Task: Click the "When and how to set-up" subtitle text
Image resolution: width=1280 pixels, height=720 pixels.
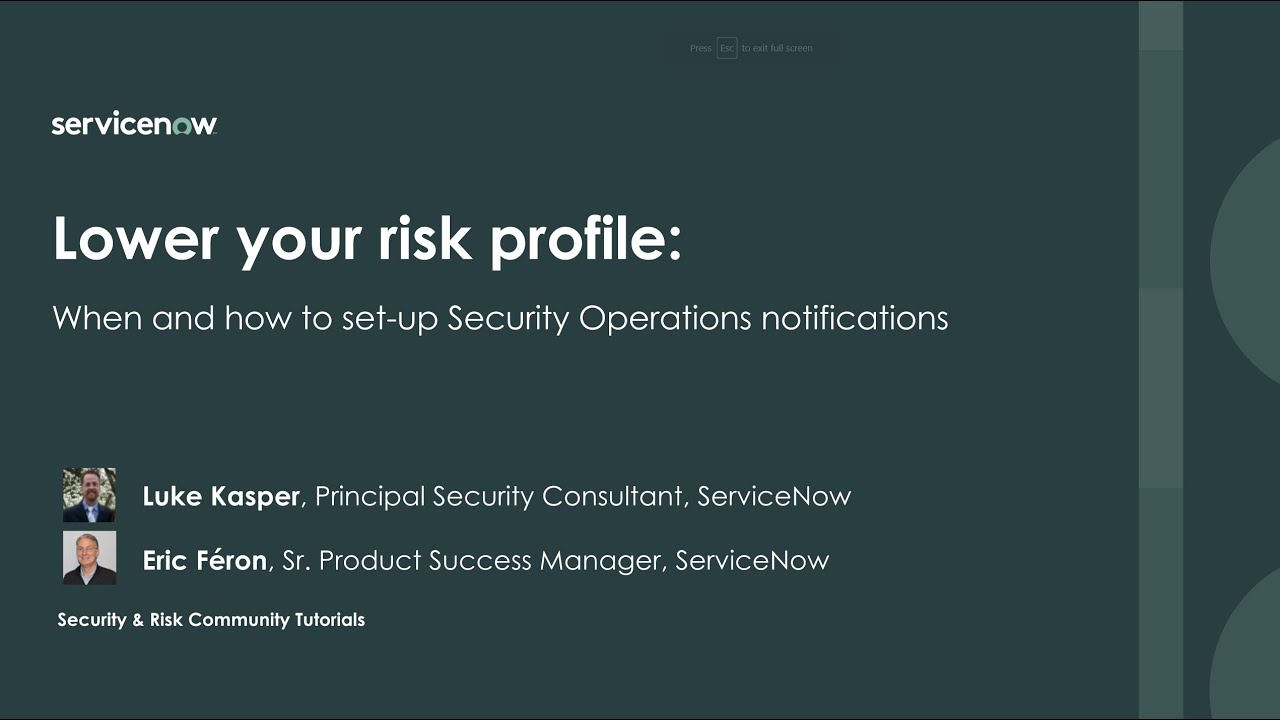Action: click(245, 318)
